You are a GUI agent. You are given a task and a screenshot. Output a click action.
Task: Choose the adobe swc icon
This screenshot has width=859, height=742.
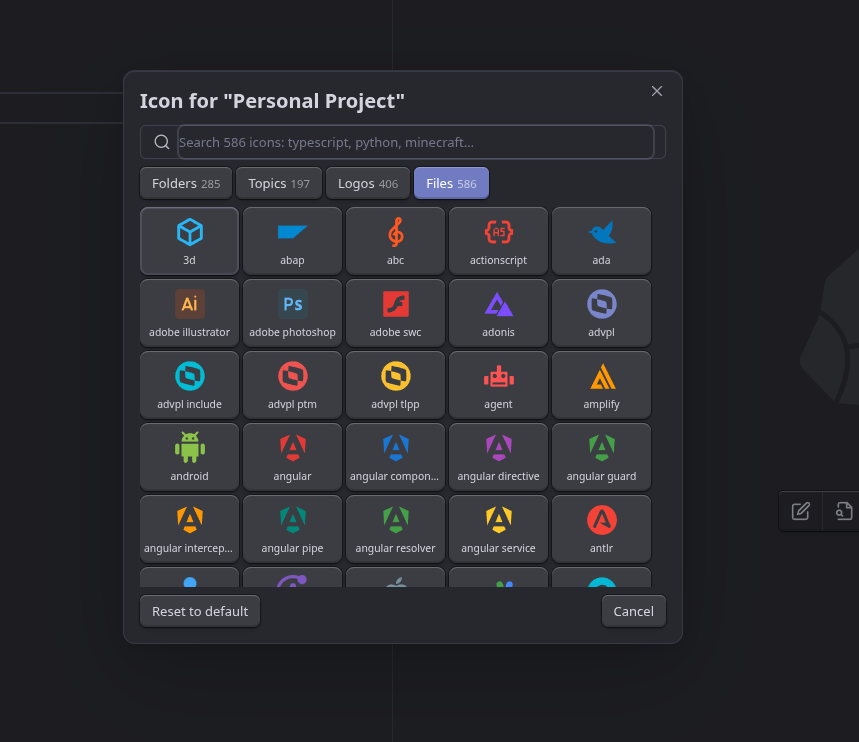coord(396,313)
